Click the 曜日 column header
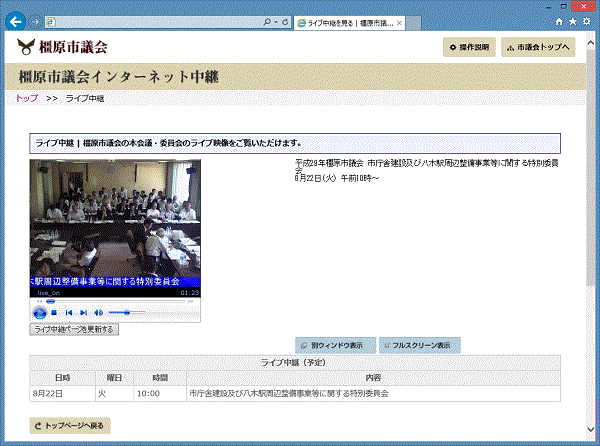The width and height of the screenshot is (600, 446). pyautogui.click(x=114, y=378)
